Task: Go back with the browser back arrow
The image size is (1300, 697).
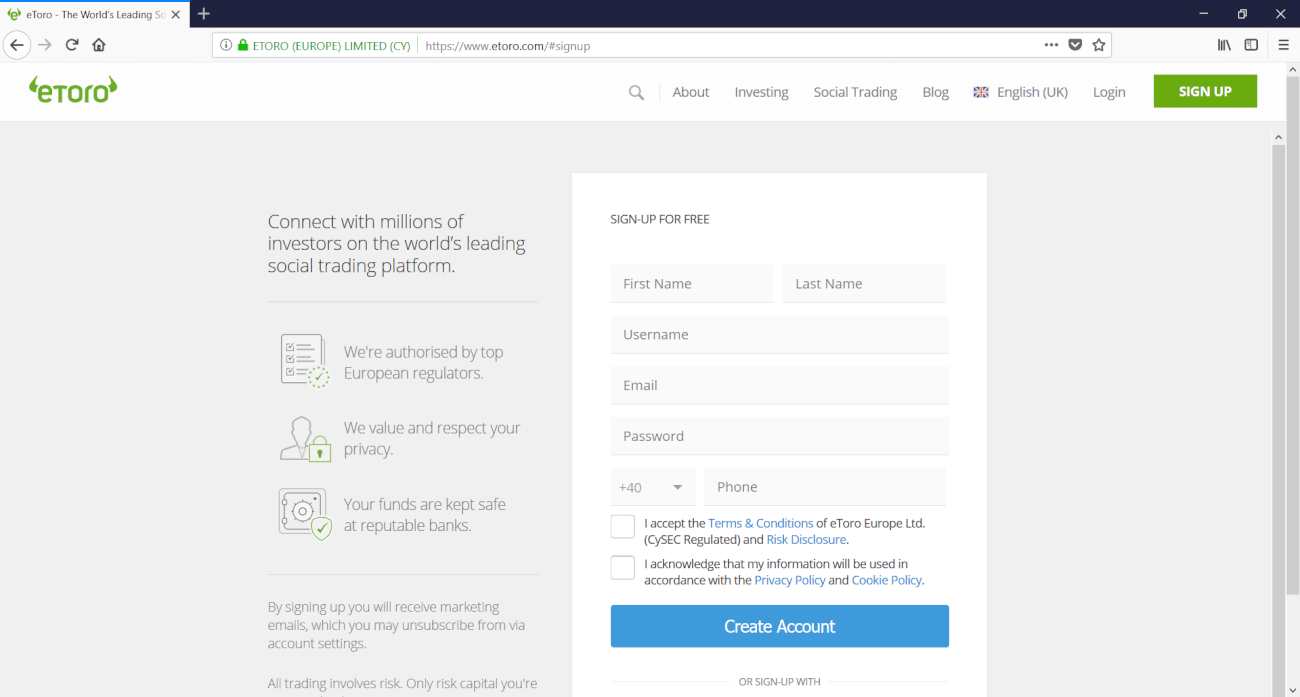Action: 17,45
